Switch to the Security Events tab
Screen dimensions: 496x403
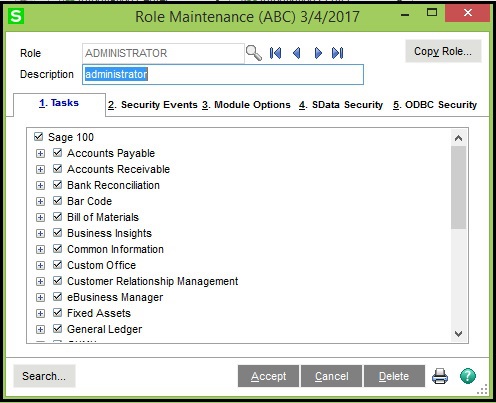point(153,105)
